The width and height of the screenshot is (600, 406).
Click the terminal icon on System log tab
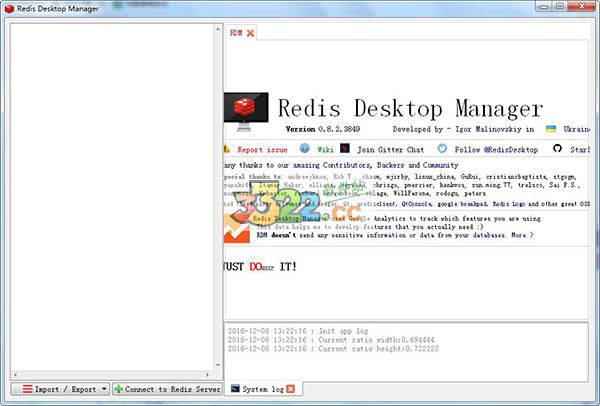(235, 389)
